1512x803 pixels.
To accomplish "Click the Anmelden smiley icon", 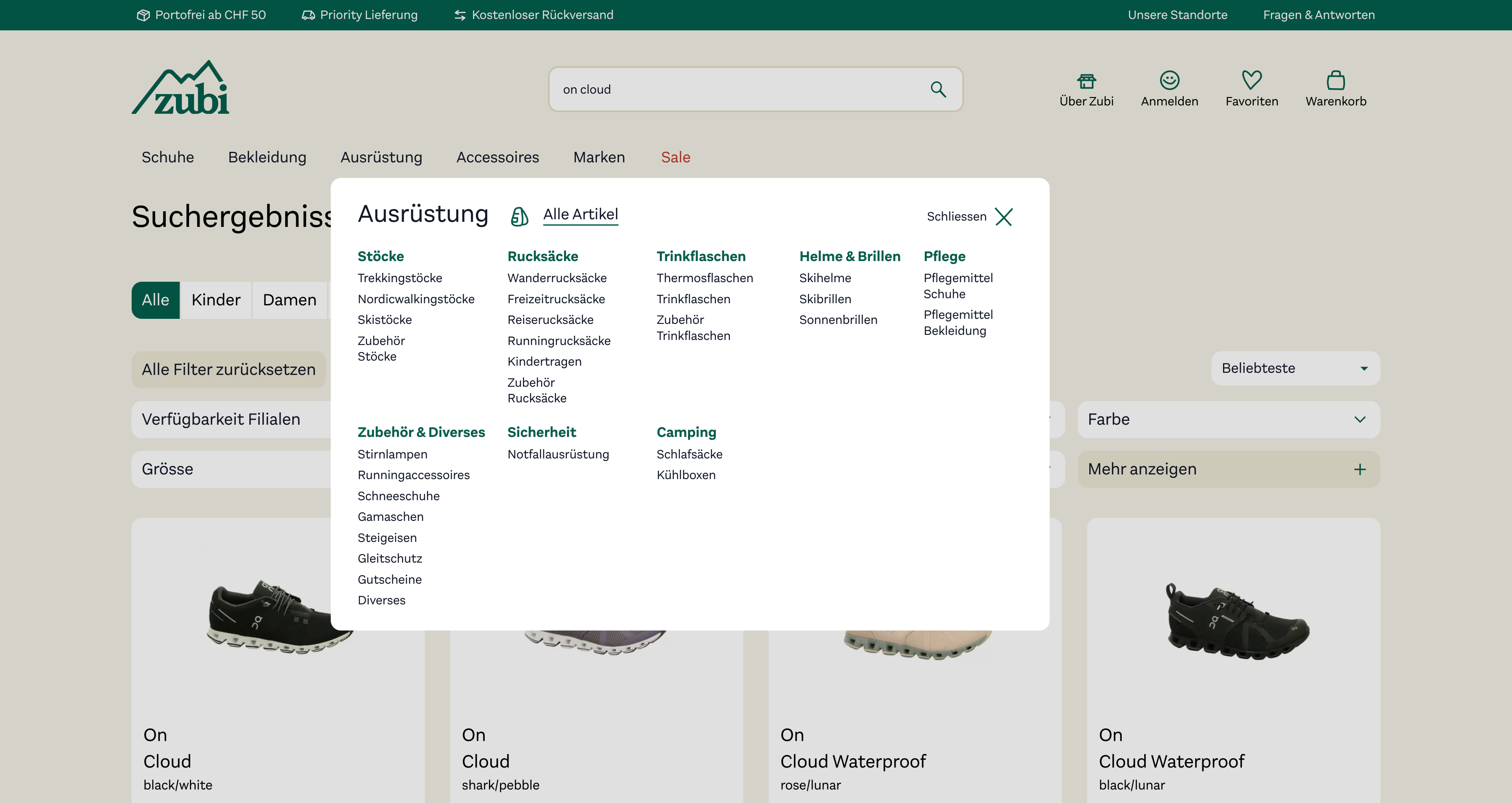I will coord(1169,81).
